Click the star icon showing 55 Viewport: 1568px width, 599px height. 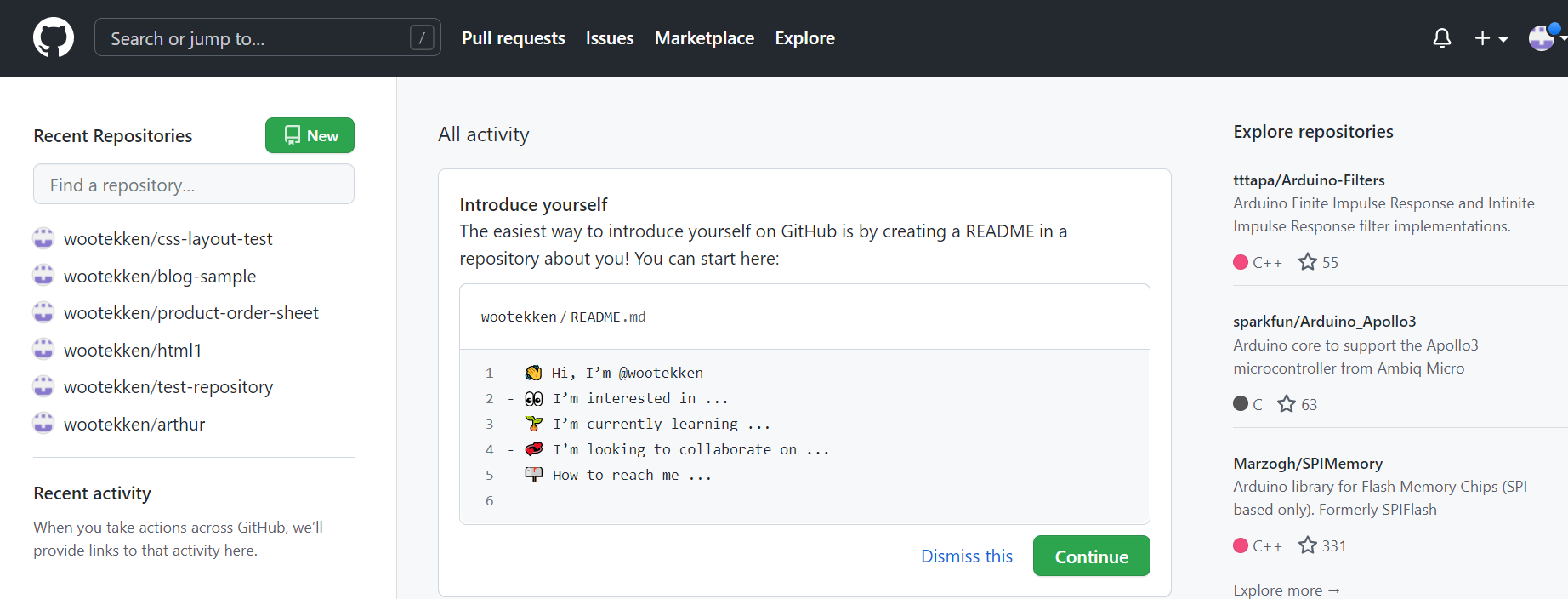click(1307, 262)
